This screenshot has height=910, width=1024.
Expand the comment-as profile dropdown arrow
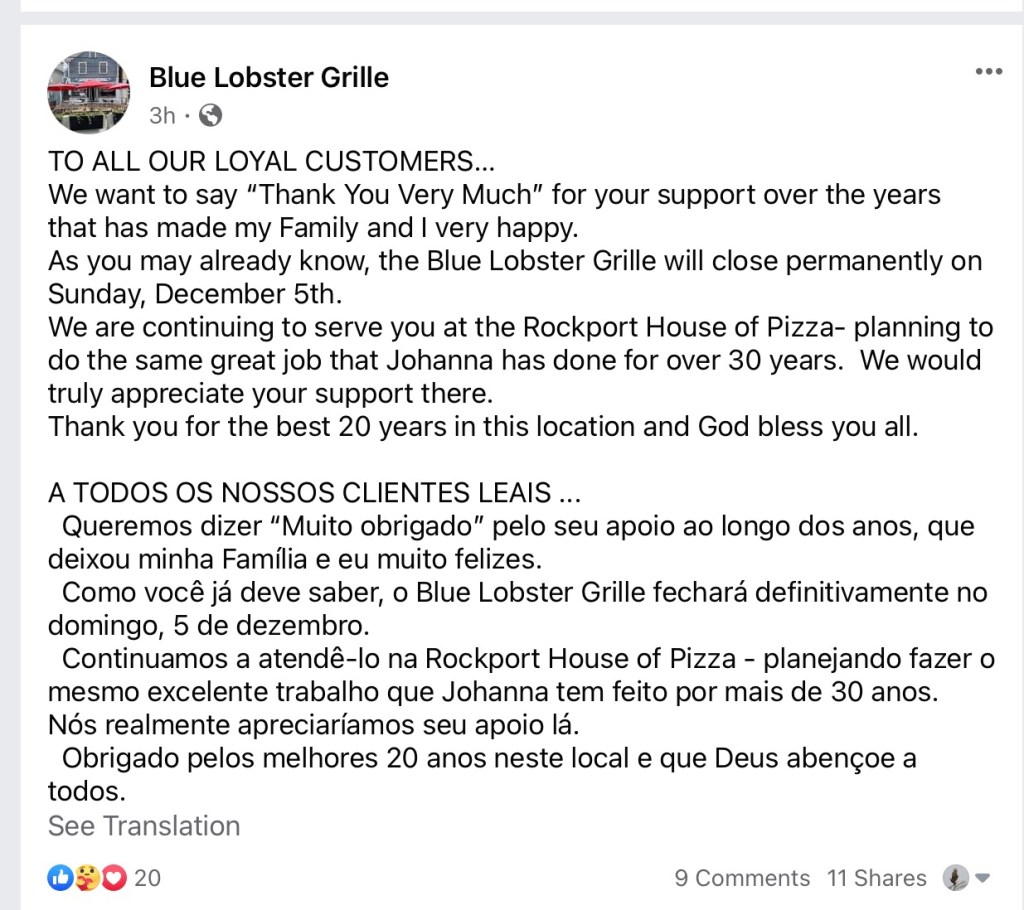pyautogui.click(x=983, y=878)
